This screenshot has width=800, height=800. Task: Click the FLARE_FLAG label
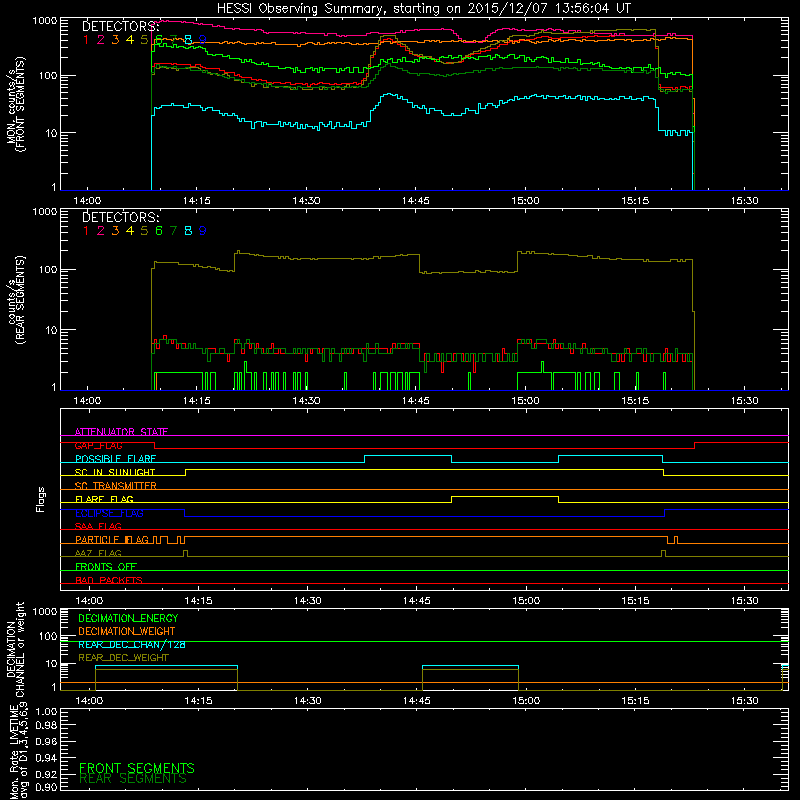pyautogui.click(x=104, y=499)
